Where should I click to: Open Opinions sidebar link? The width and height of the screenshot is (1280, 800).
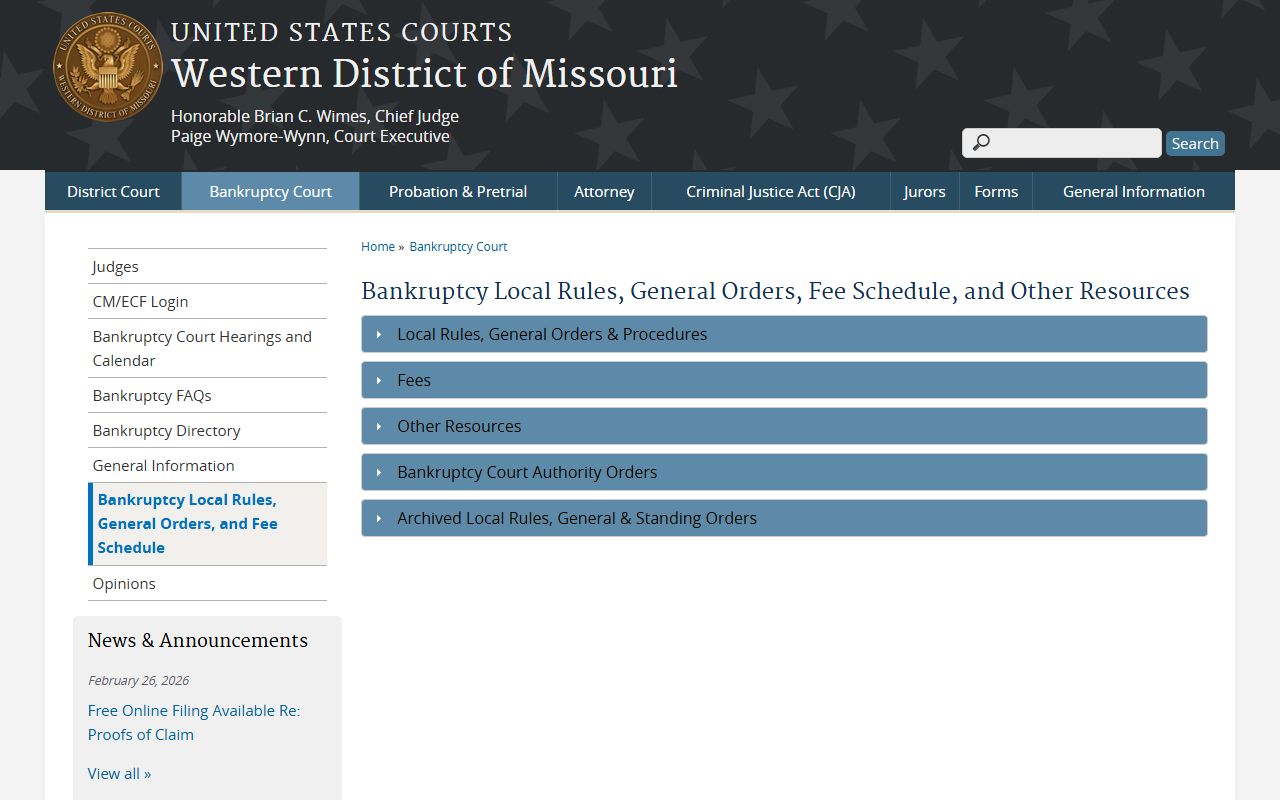[x=207, y=583]
